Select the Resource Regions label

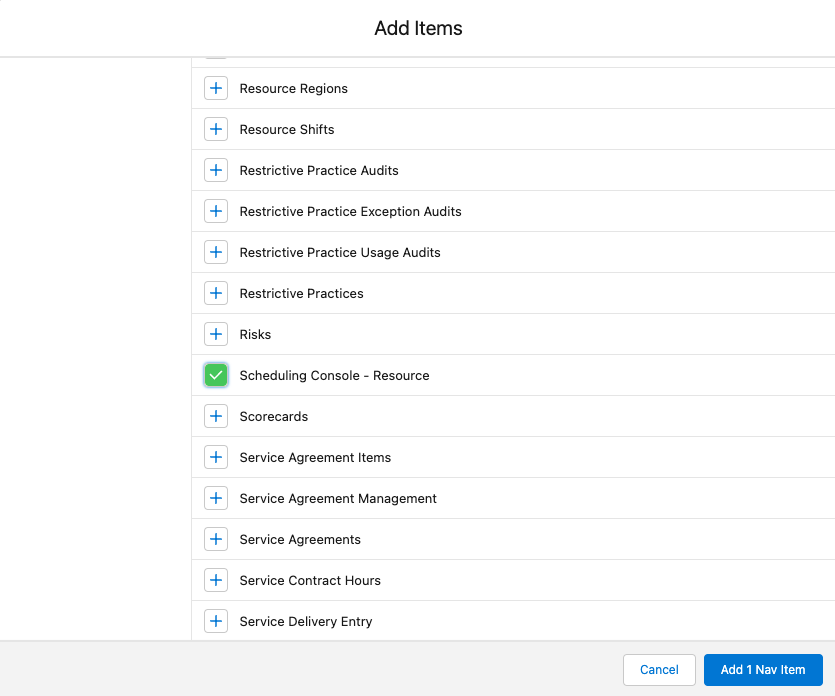pyautogui.click(x=293, y=88)
